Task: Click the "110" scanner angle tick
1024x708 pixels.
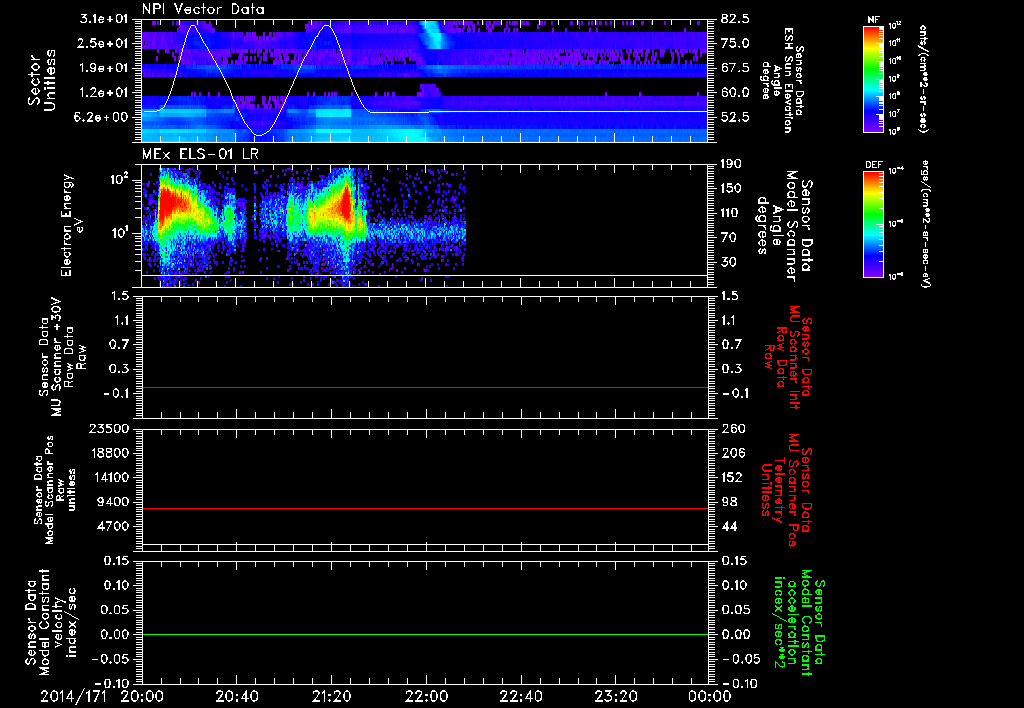Action: coord(731,213)
